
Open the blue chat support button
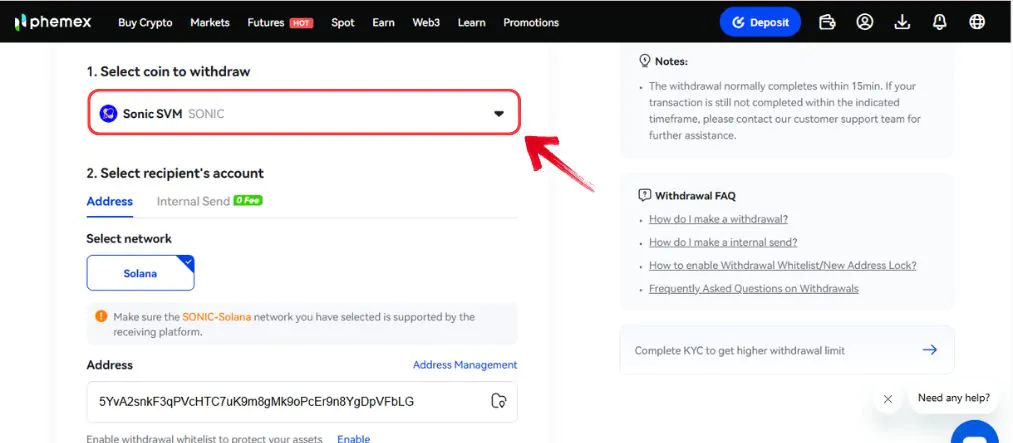click(x=975, y=431)
